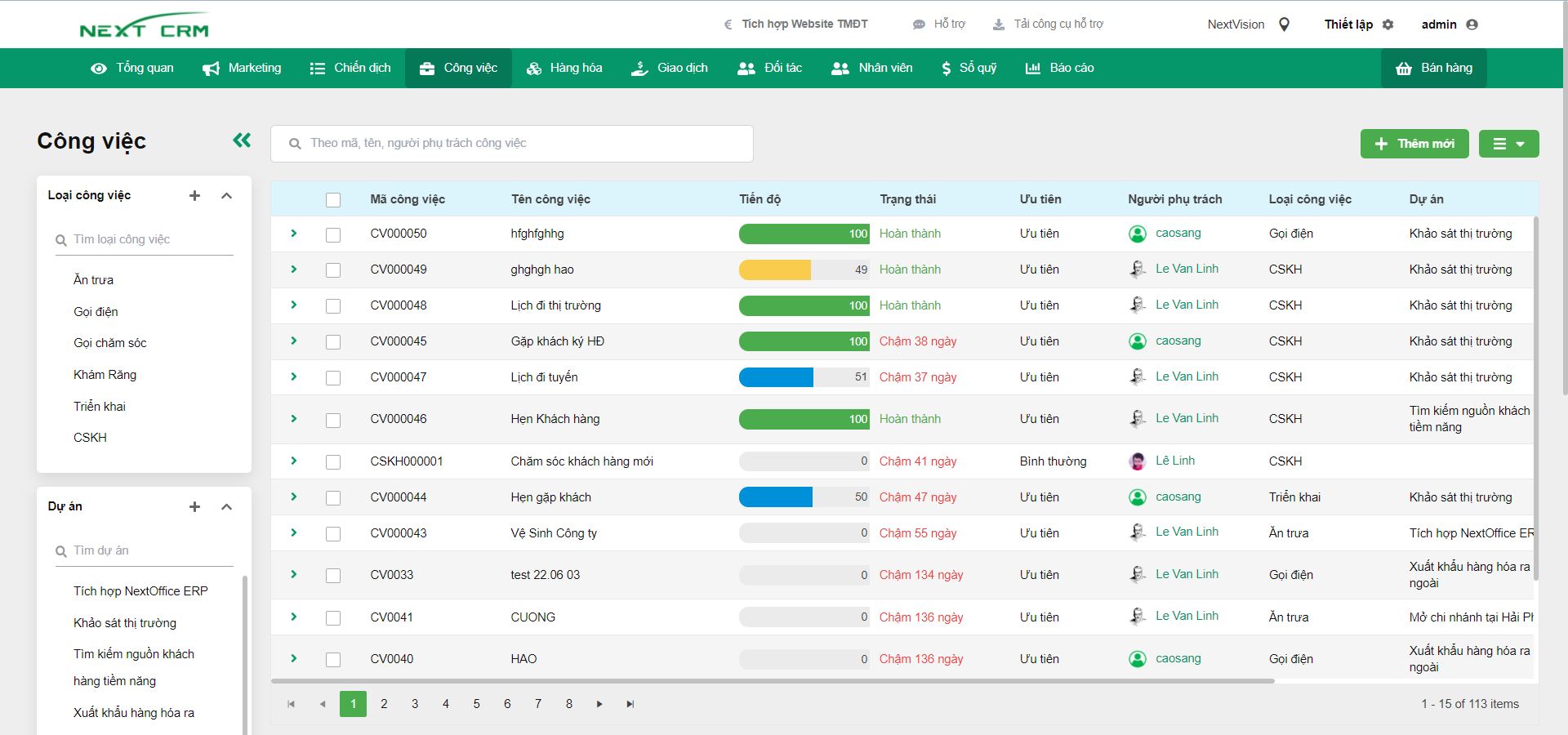This screenshot has width=1568, height=735.
Task: Click the plus icon in Dự án panel
Action: (194, 506)
